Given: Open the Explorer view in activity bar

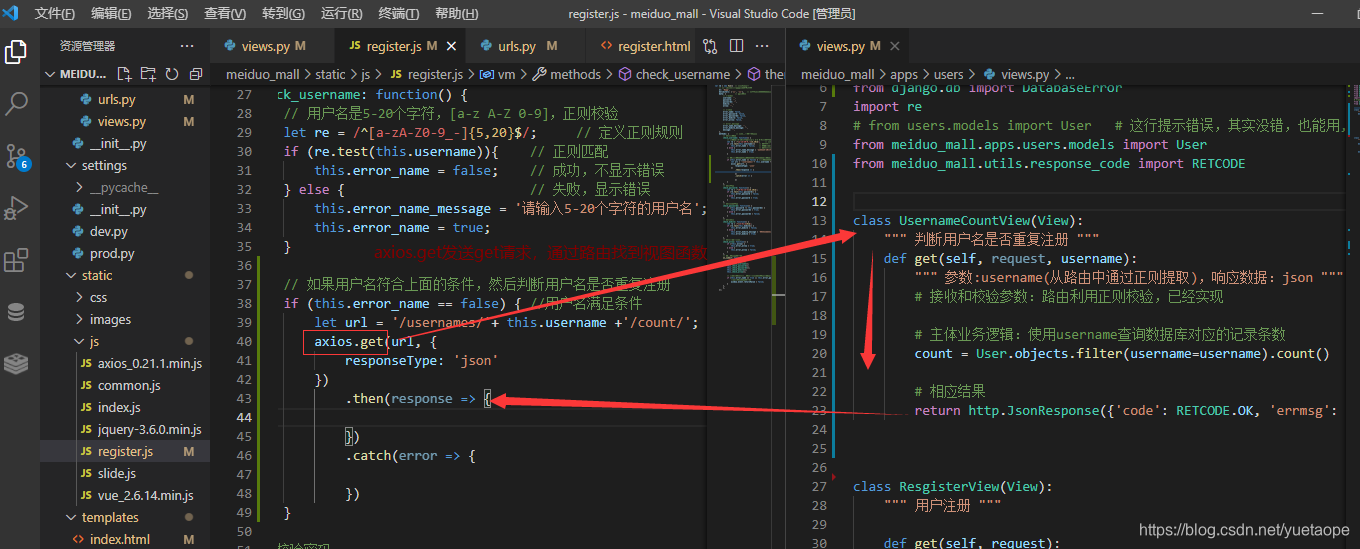Looking at the screenshot, I should point(16,52).
